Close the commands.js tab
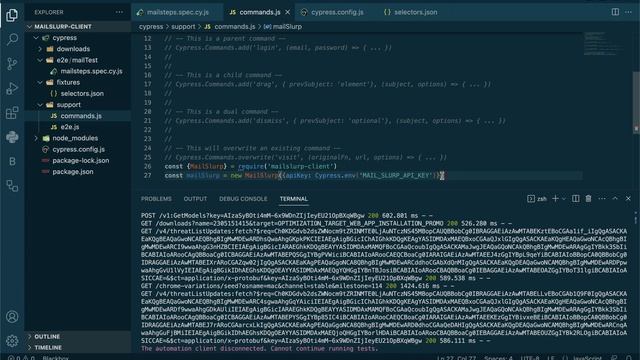640x360 pixels. point(288,12)
